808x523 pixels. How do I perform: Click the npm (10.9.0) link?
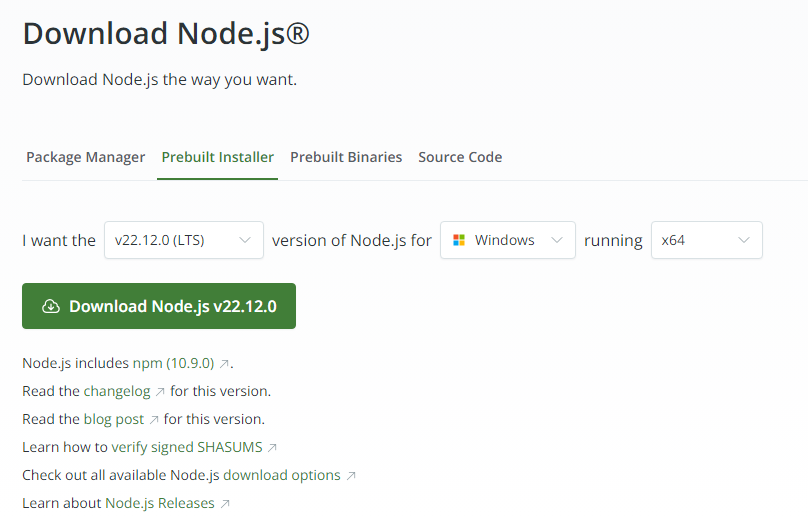pyautogui.click(x=174, y=363)
